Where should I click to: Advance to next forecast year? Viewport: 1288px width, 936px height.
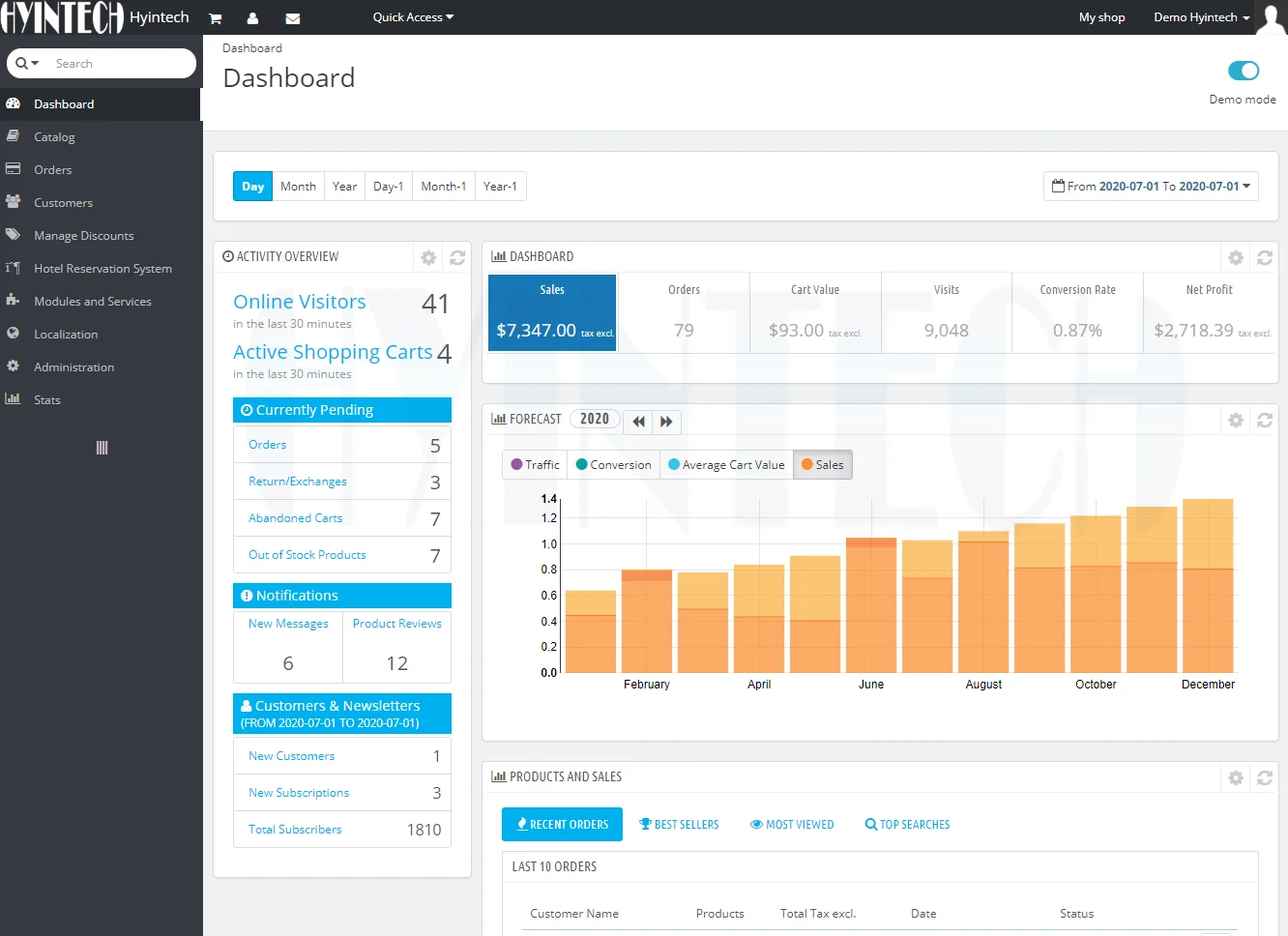coord(666,422)
